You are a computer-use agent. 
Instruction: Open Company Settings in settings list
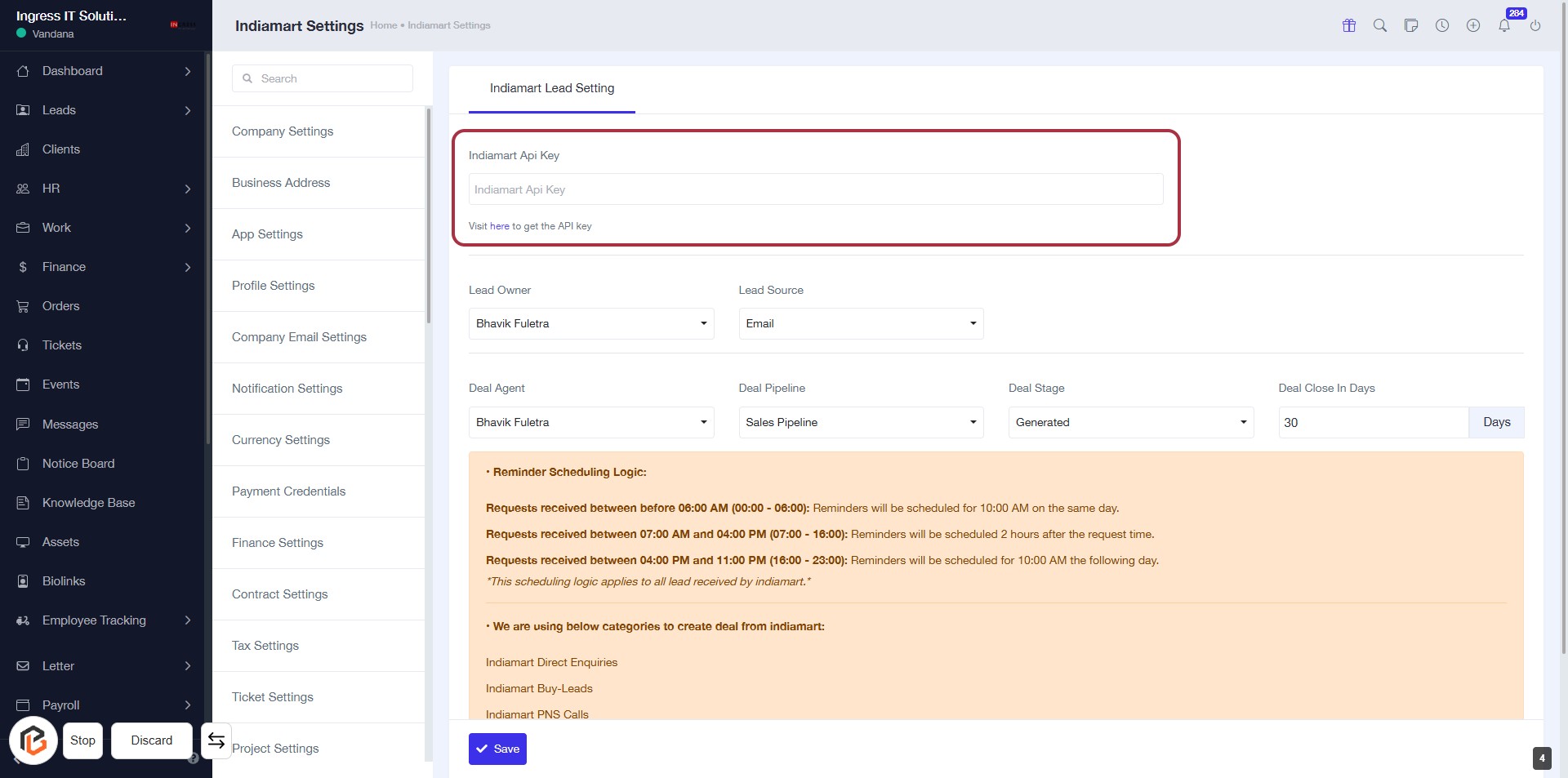click(x=283, y=131)
